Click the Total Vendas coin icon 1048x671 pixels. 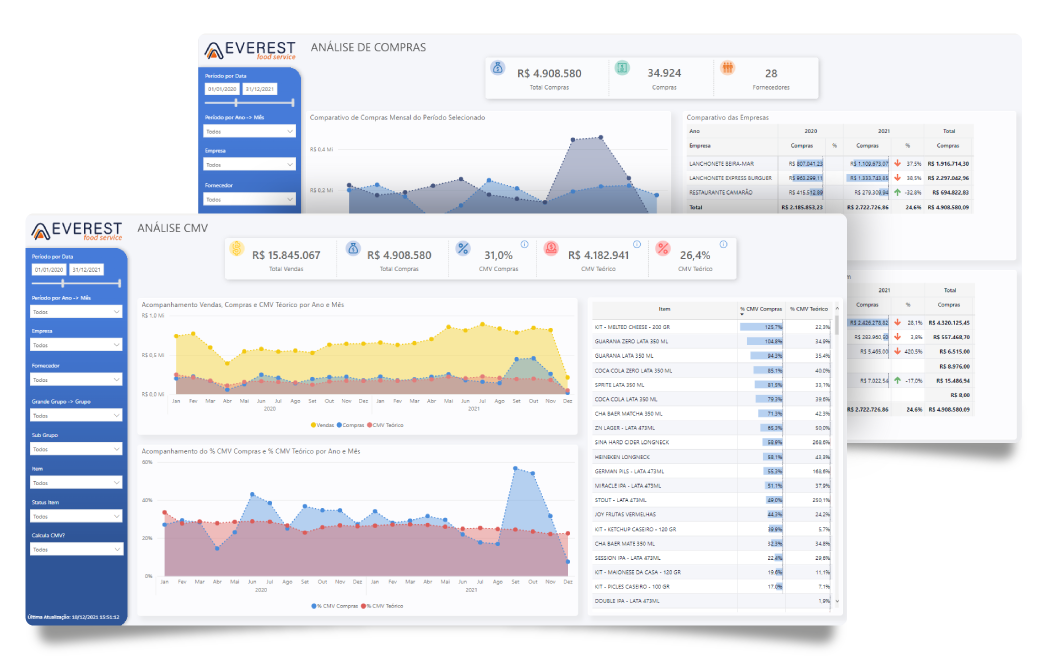238,249
